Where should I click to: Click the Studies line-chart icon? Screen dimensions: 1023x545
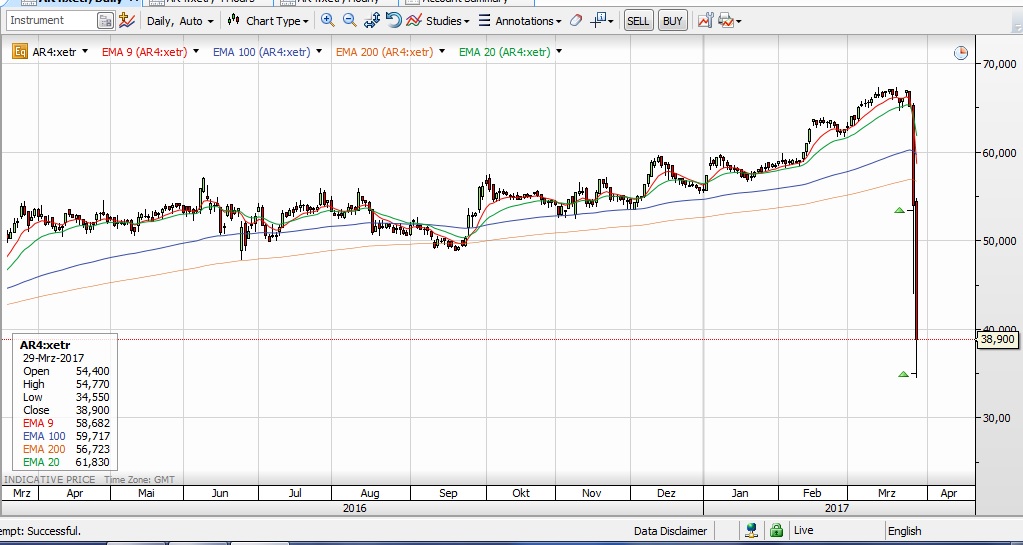click(414, 20)
